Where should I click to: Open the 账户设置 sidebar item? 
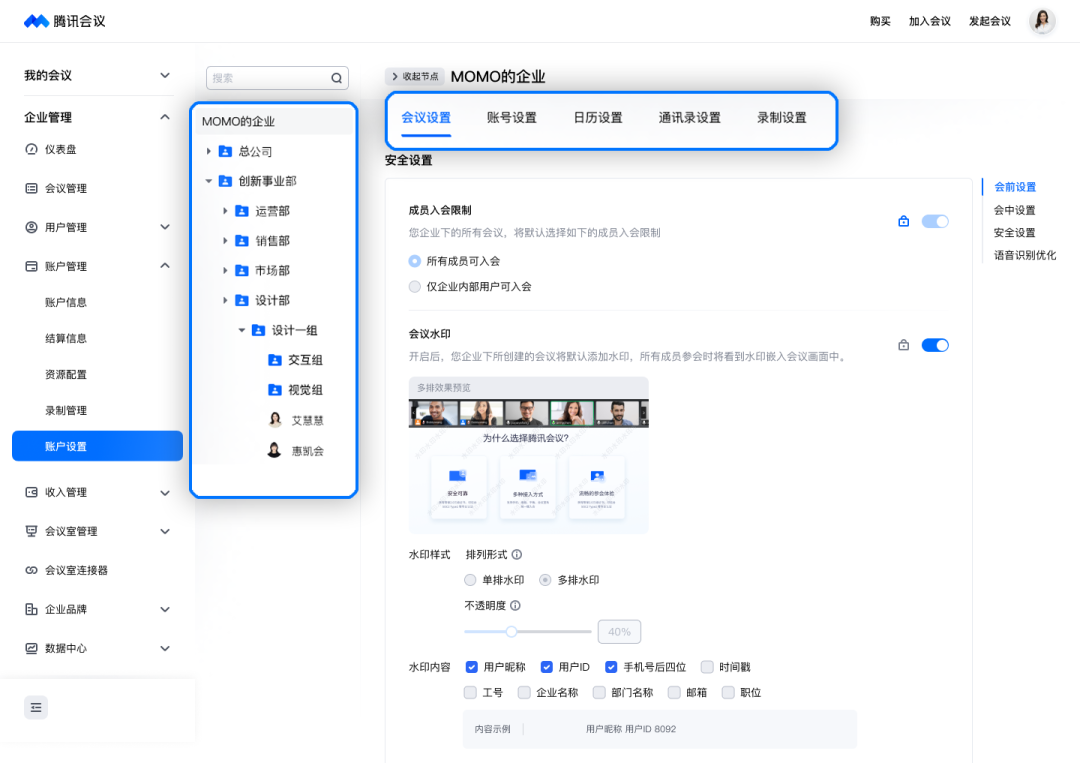pos(97,446)
